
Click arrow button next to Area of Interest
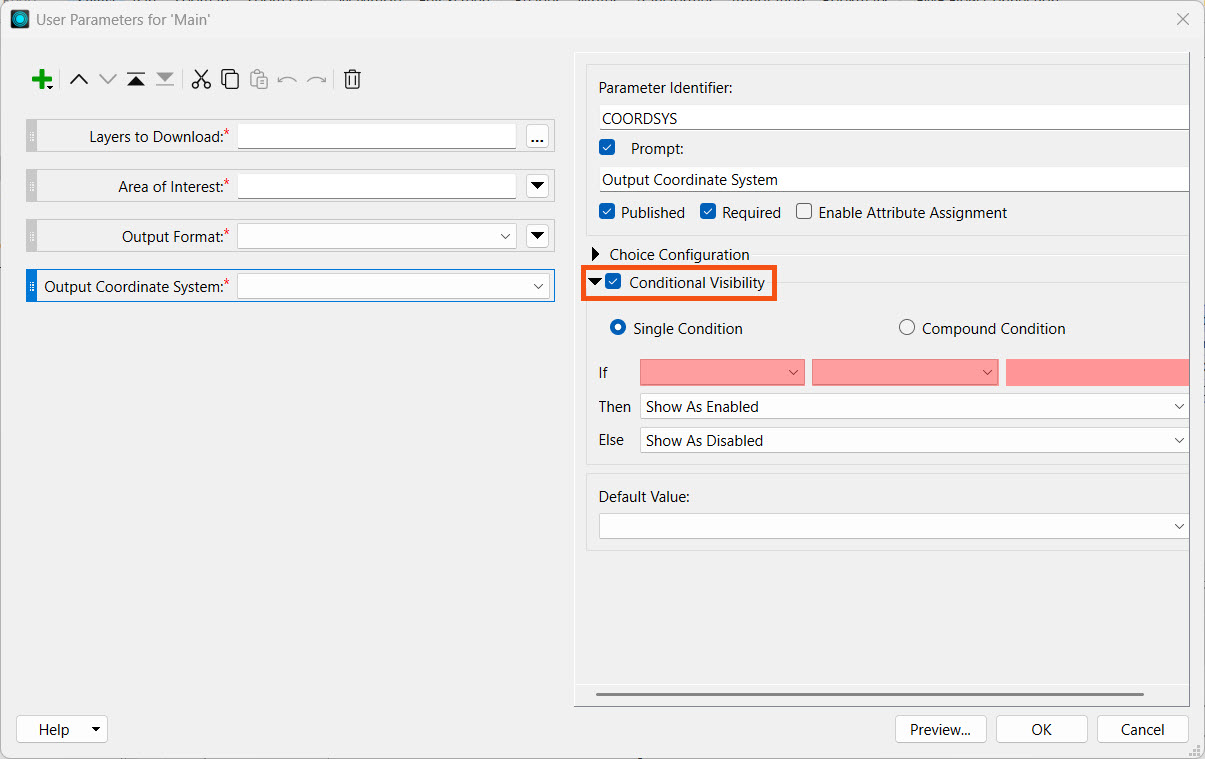click(x=537, y=186)
